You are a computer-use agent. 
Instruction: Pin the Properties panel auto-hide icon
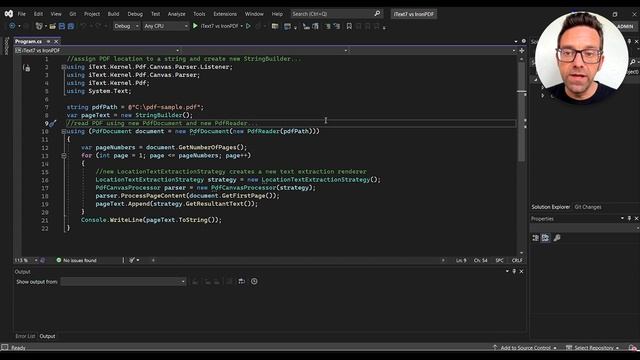point(629,218)
